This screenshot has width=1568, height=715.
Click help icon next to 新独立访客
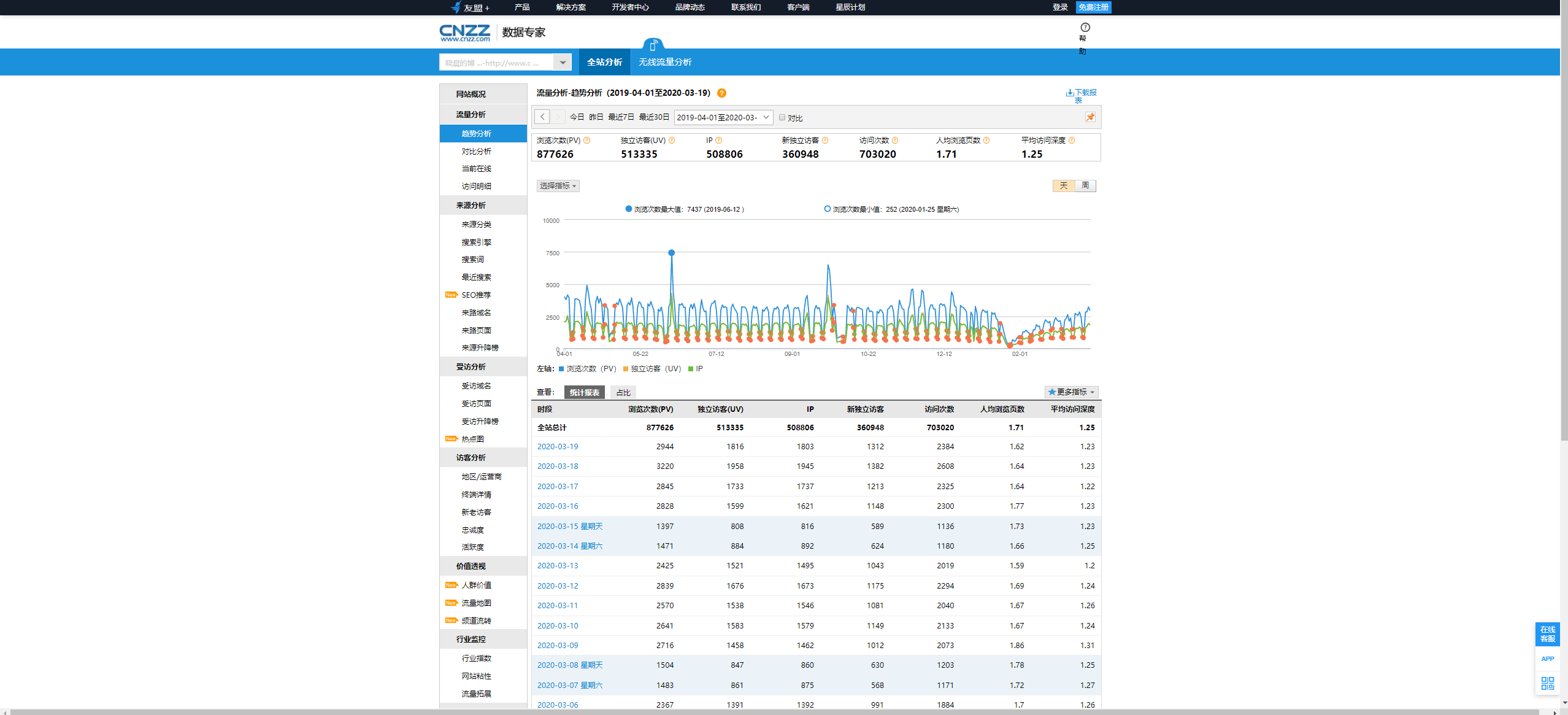[825, 141]
